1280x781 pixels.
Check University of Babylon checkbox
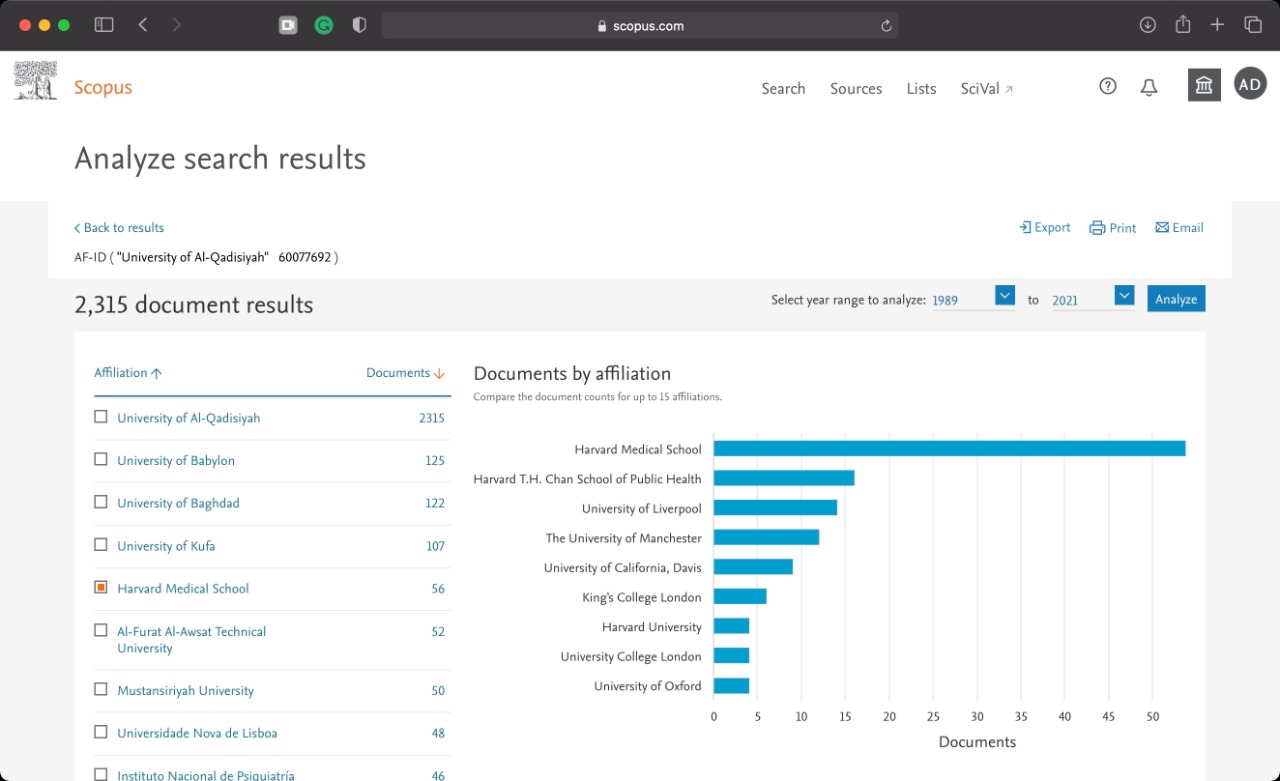pyautogui.click(x=101, y=459)
